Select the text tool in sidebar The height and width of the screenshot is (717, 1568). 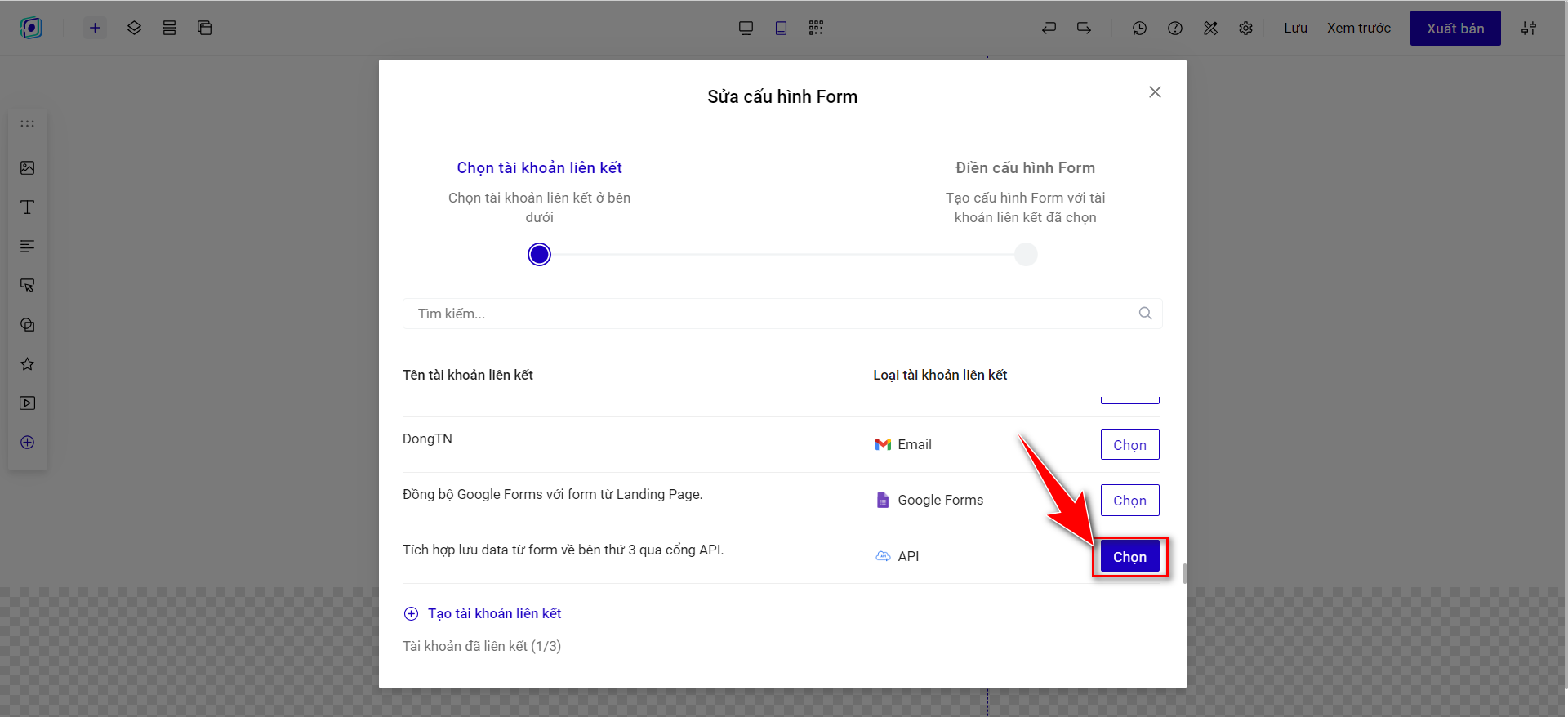pos(28,207)
